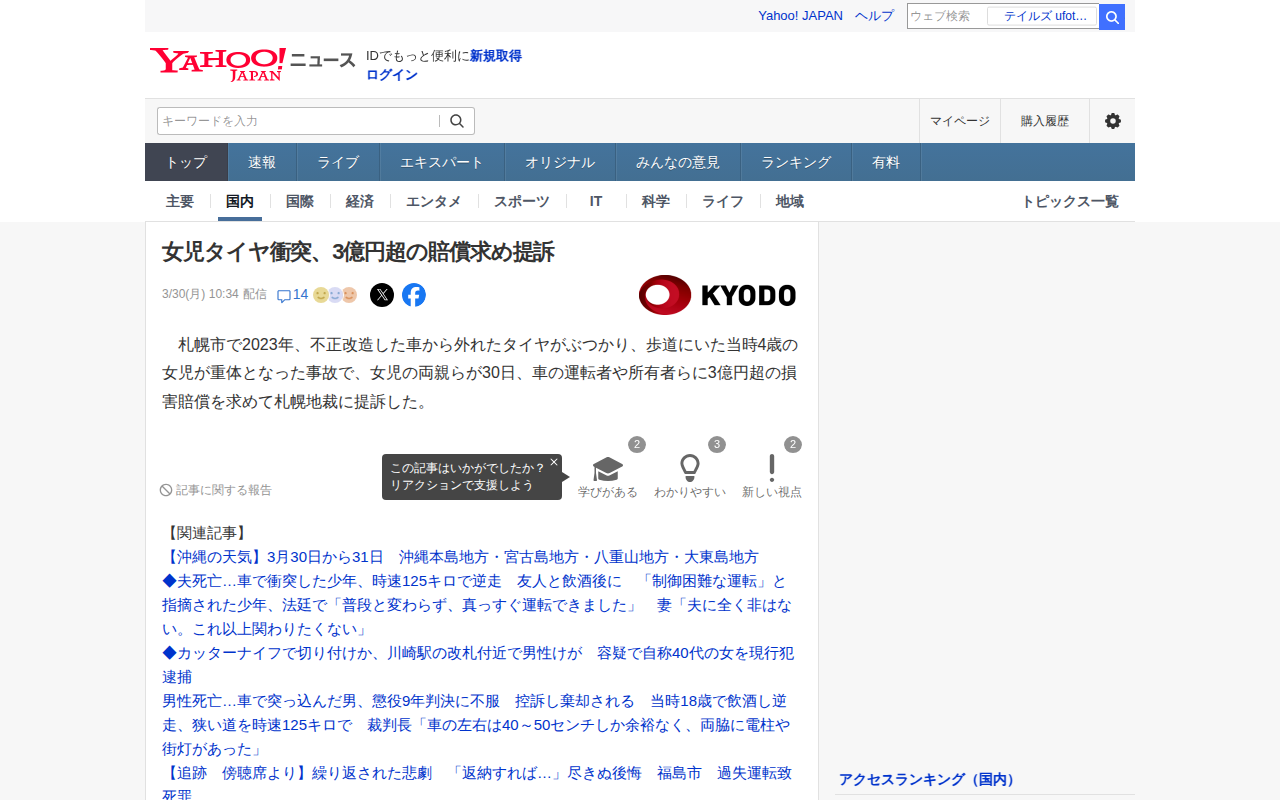Close the reaction tooltip popup
The image size is (1280, 800).
point(554,462)
